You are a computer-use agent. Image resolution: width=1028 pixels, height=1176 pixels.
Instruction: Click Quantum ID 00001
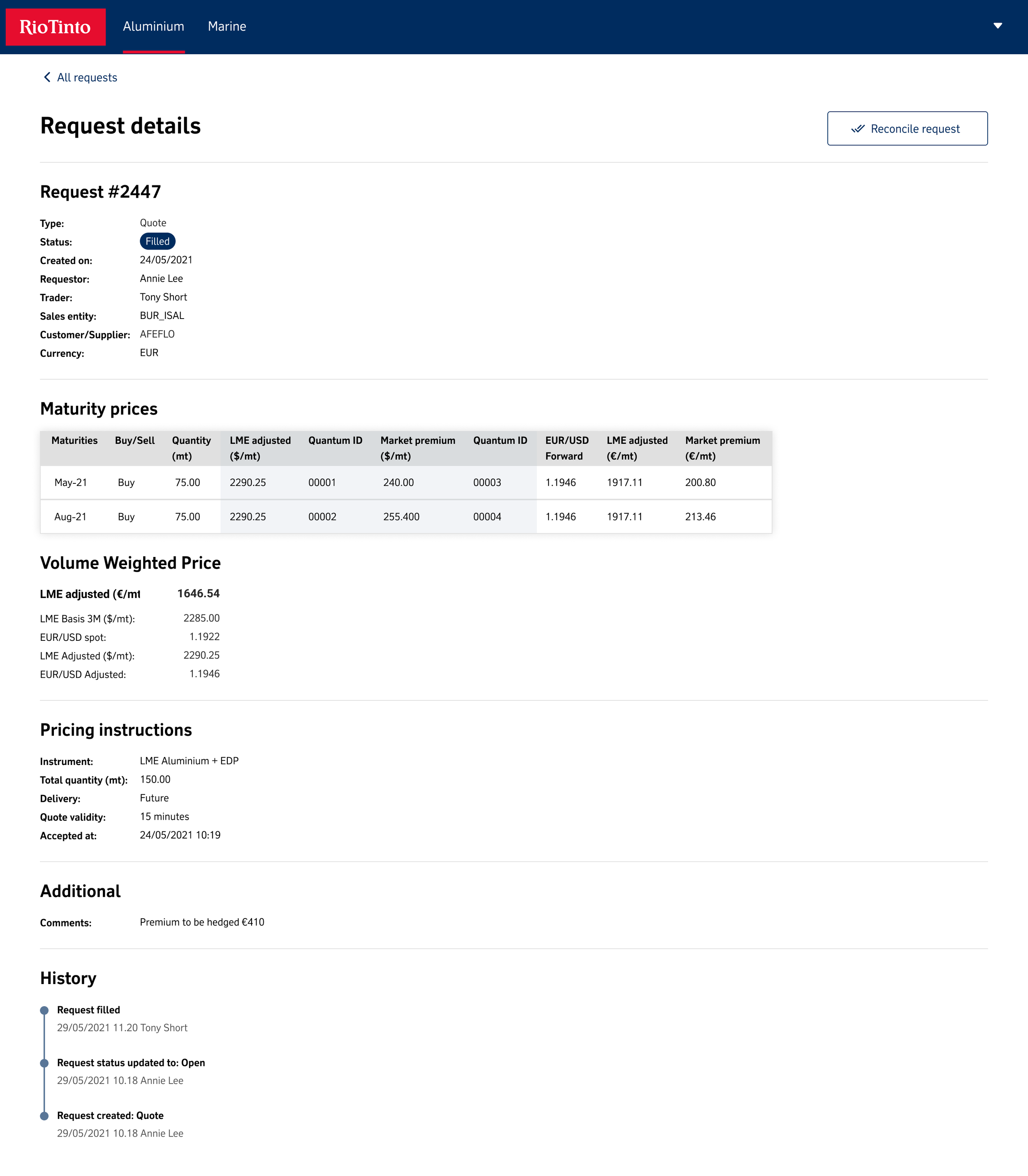point(322,482)
